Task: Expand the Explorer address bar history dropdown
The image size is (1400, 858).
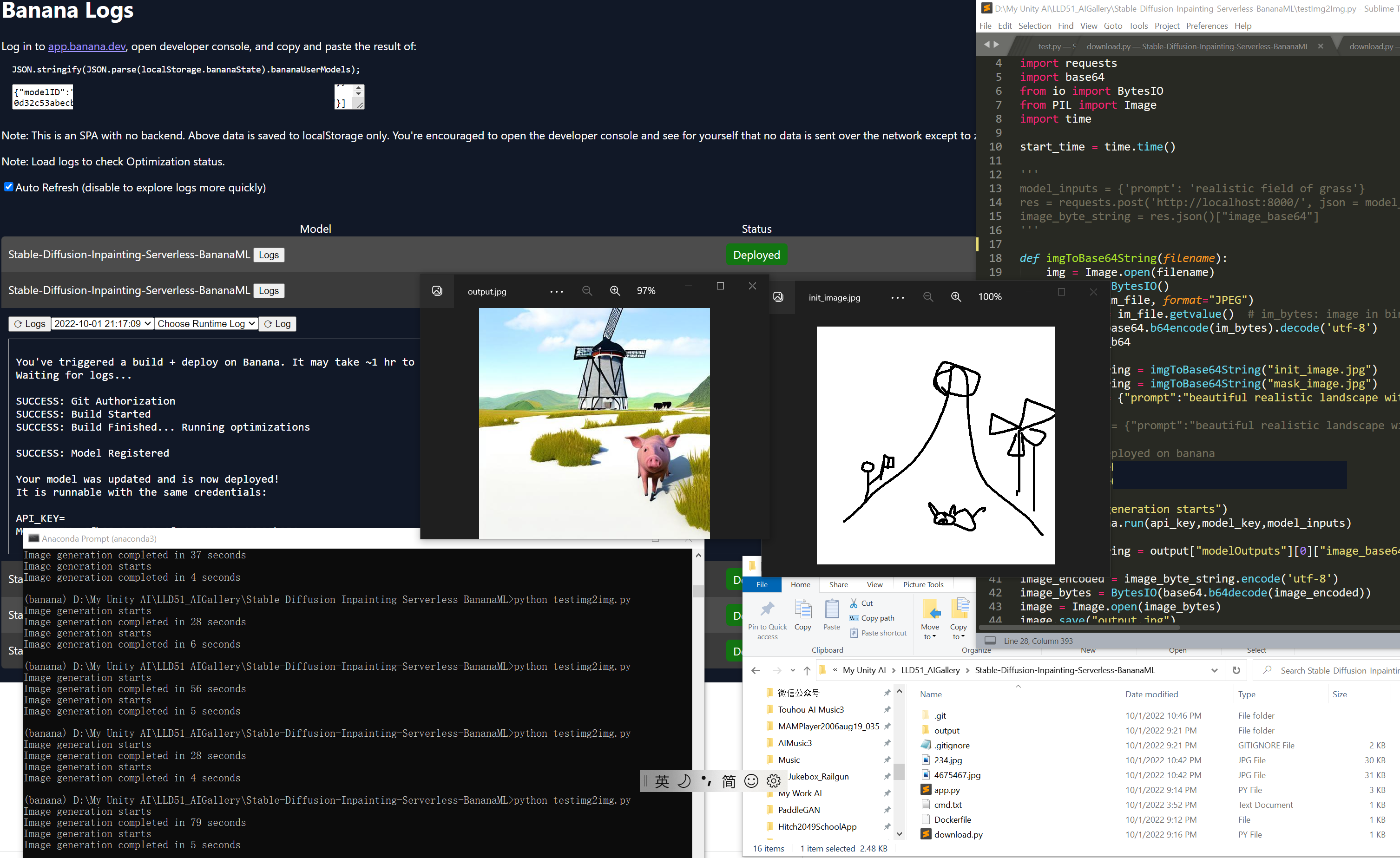Action: point(1214,670)
